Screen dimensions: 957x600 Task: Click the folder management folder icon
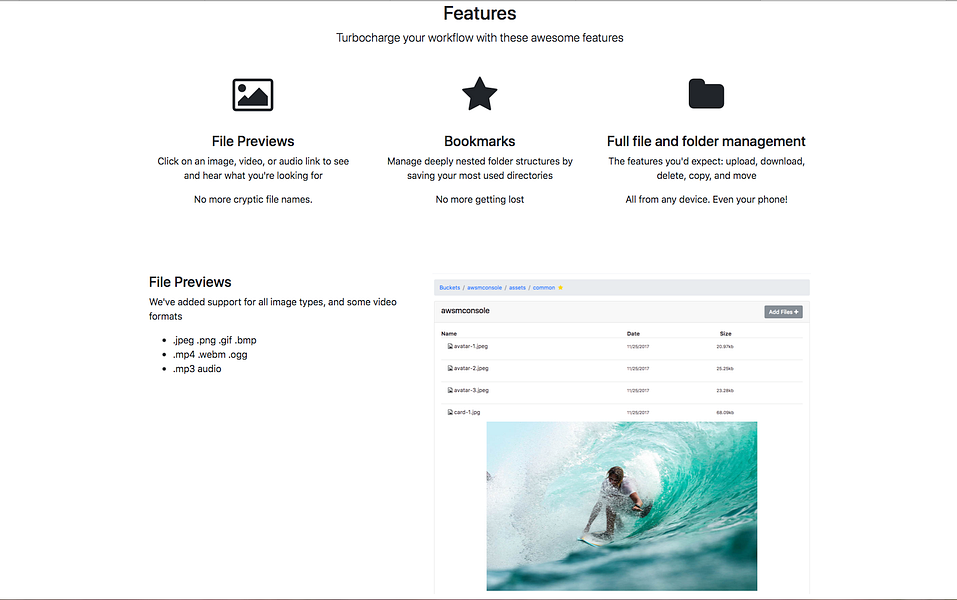tap(706, 93)
